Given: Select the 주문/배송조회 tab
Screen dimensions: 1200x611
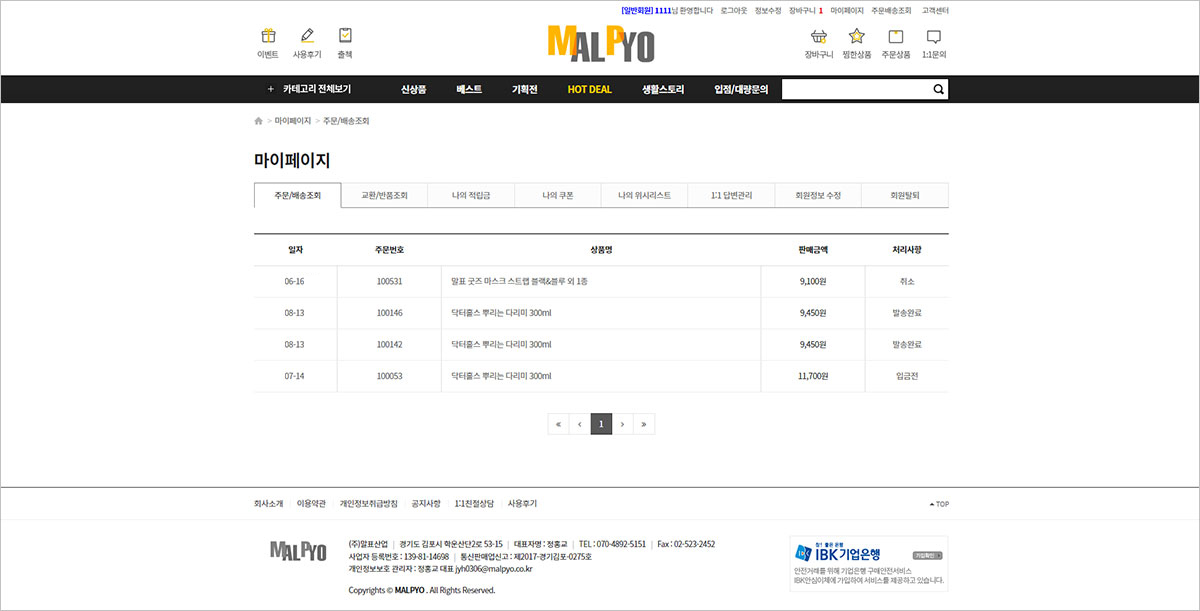Looking at the screenshot, I should tap(297, 195).
